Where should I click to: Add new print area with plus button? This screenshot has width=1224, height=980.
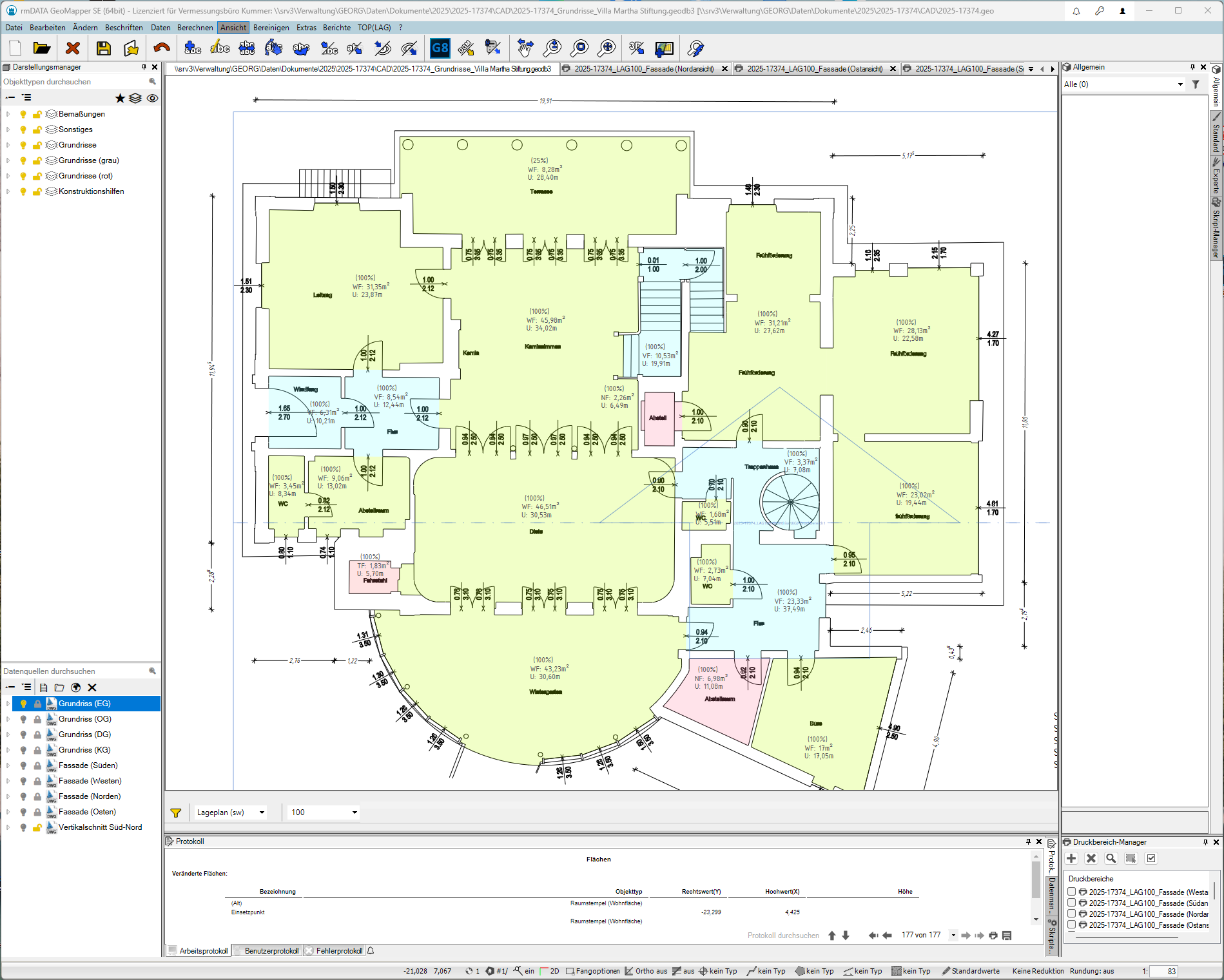1071,858
